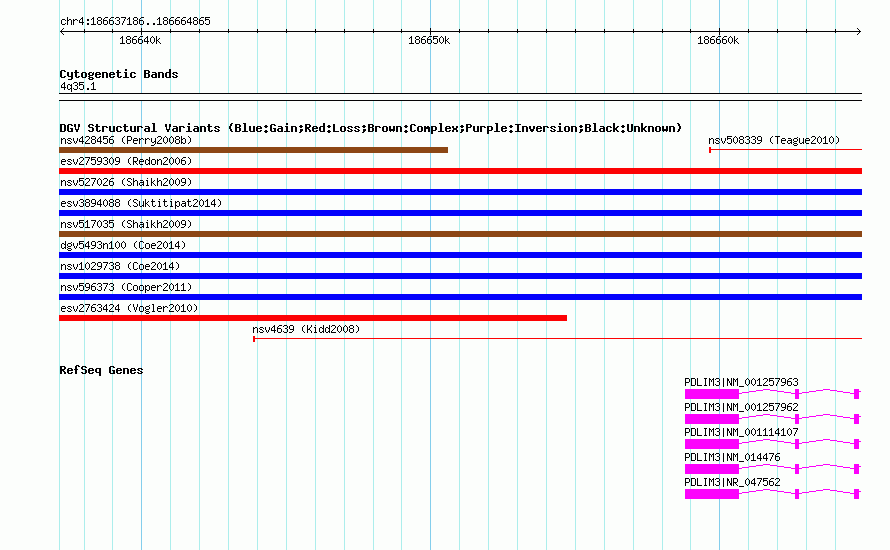Click the DGV Structural Variants track title
Screen dimensions: 890x550
pyautogui.click(x=371, y=128)
